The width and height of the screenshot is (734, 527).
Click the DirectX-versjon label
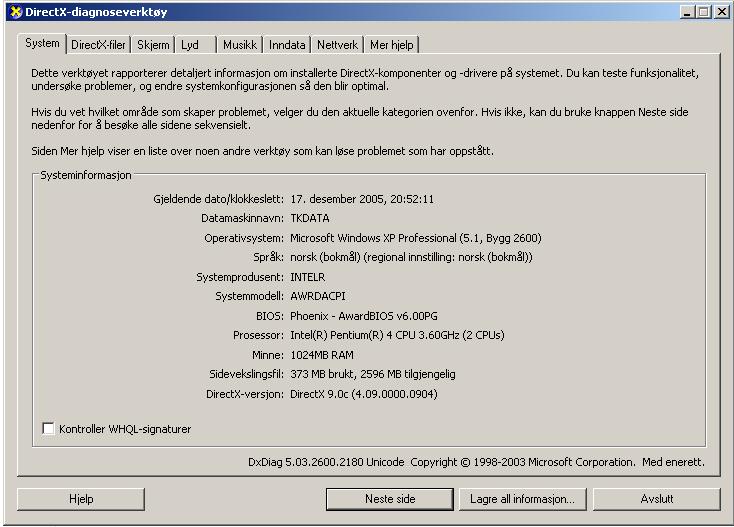click(x=245, y=394)
